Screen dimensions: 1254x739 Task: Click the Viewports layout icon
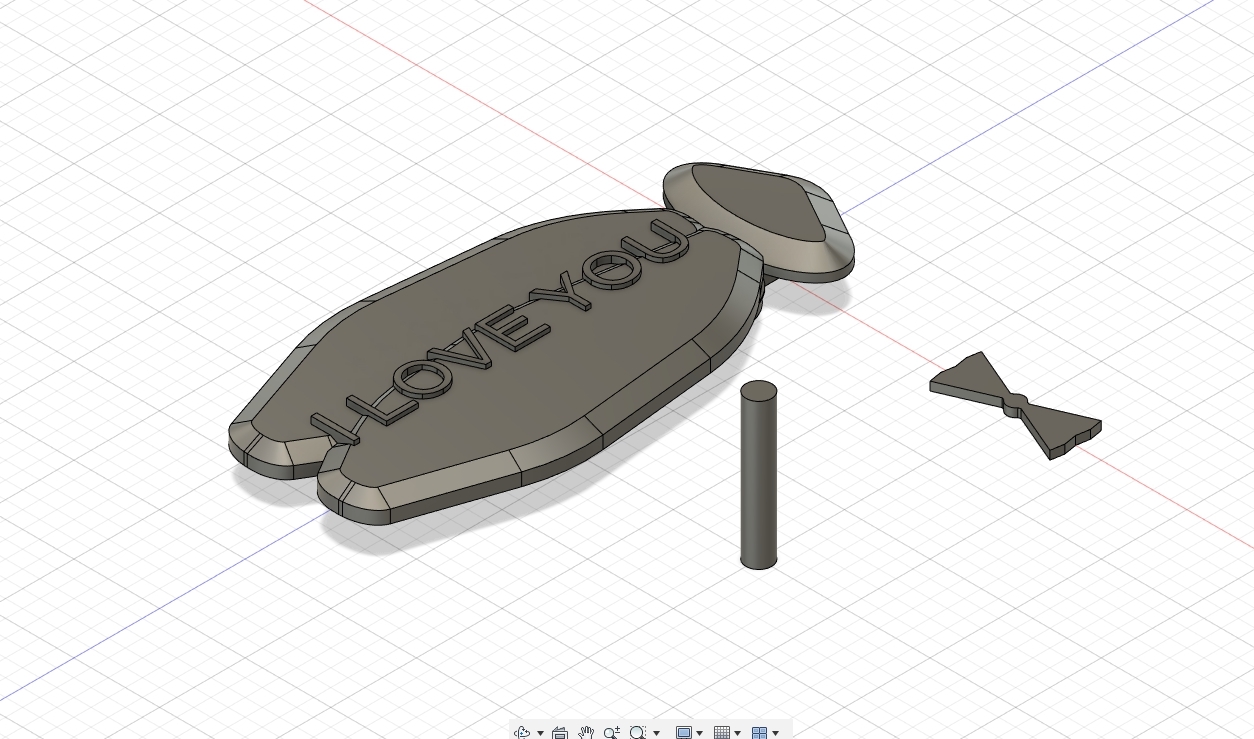tap(759, 733)
